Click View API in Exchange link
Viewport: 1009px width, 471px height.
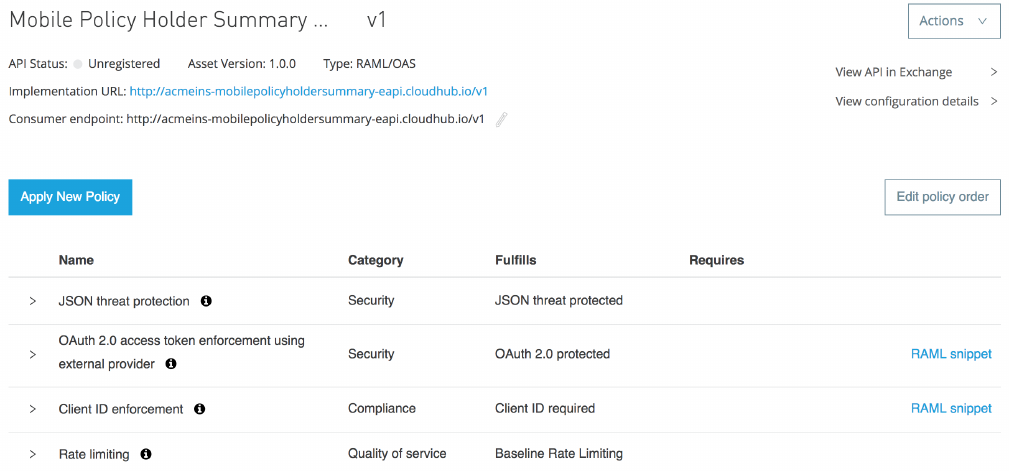coord(893,72)
